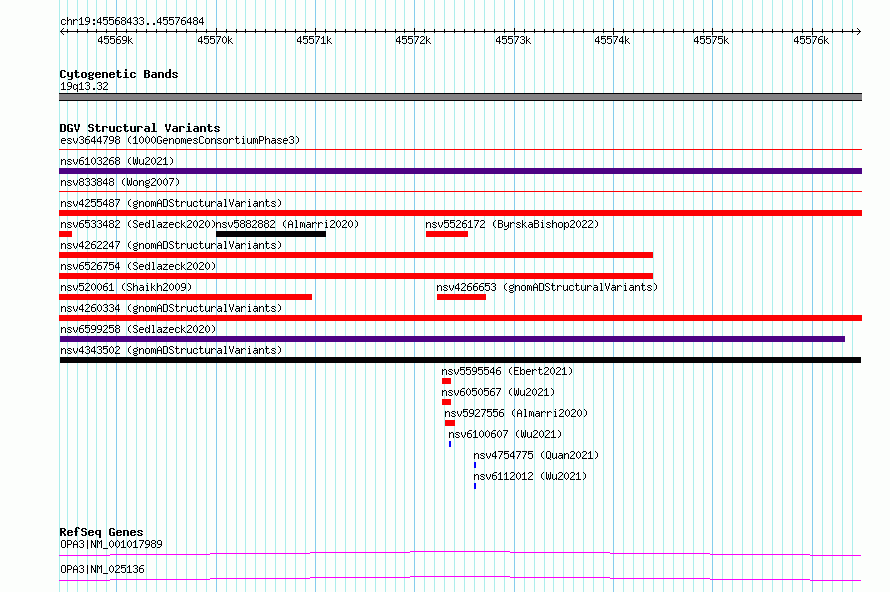Open the nsv4266653 gnomADStructuralVariants feature
This screenshot has width=890, height=592.
(x=461, y=297)
